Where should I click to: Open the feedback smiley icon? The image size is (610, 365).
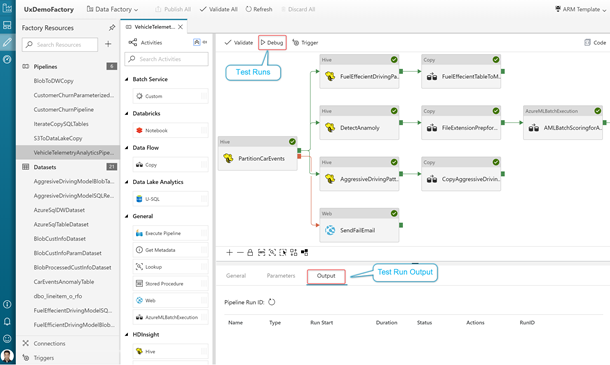point(7,339)
